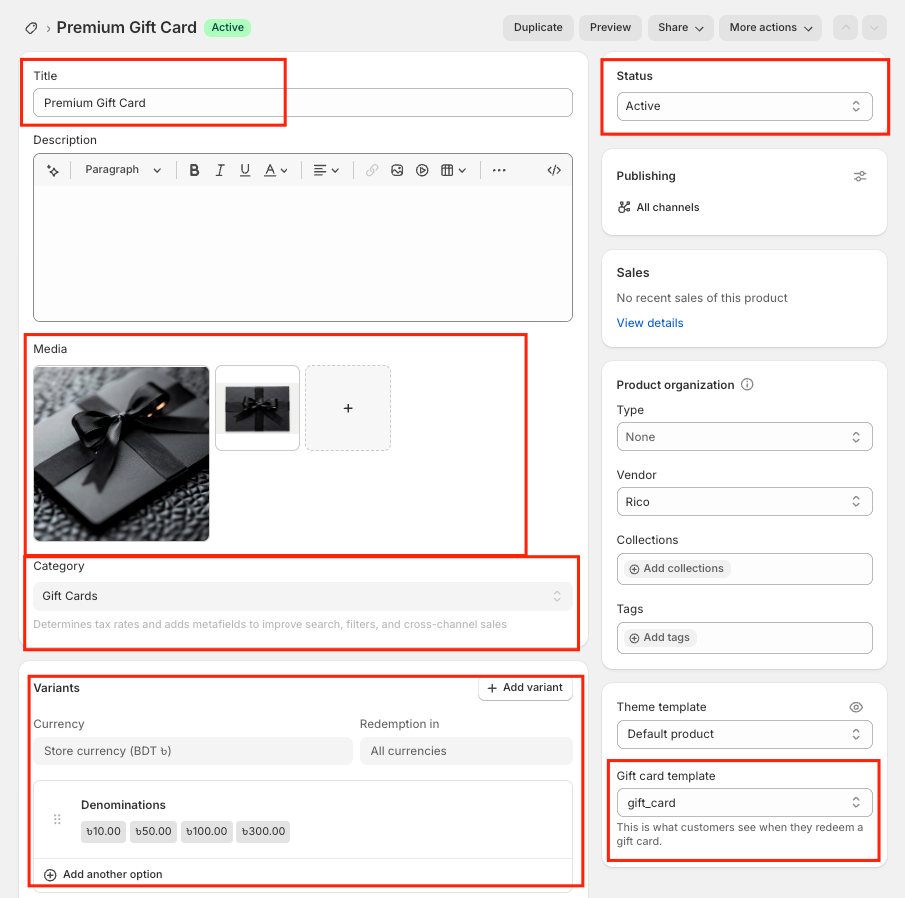Click the Store currency field
This screenshot has width=905, height=898.
coord(193,751)
